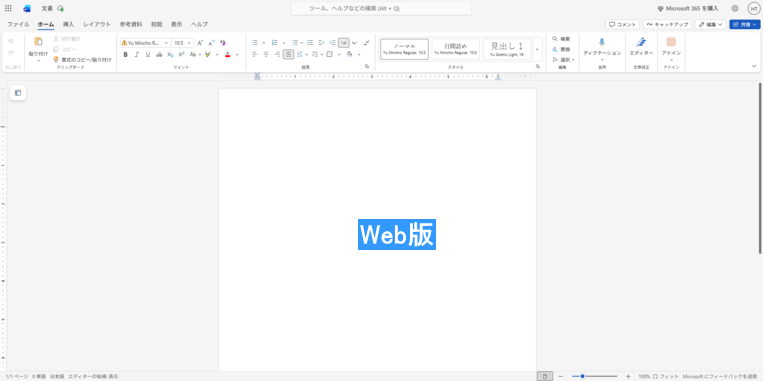This screenshot has width=763, height=381.
Task: Click the 共有 share button
Action: [745, 24]
